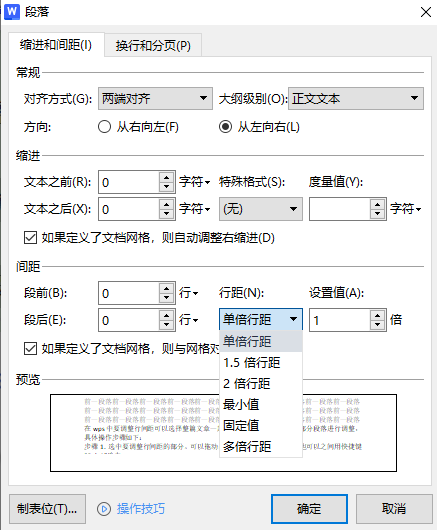Open 行 unit dropdown for 段前
The image size is (437, 530).
(188, 293)
